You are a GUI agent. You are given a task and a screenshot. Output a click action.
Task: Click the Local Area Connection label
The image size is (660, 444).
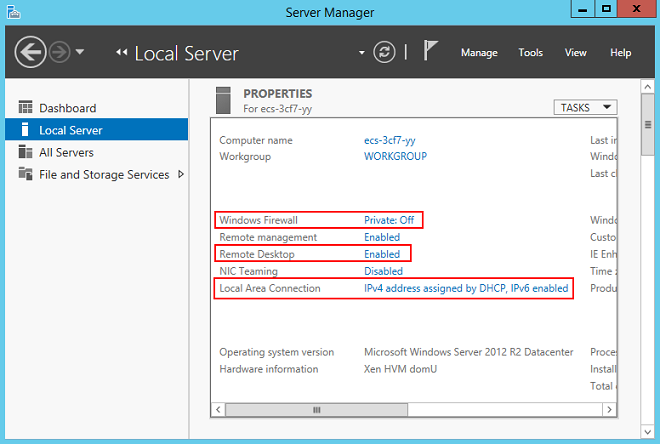coord(270,288)
